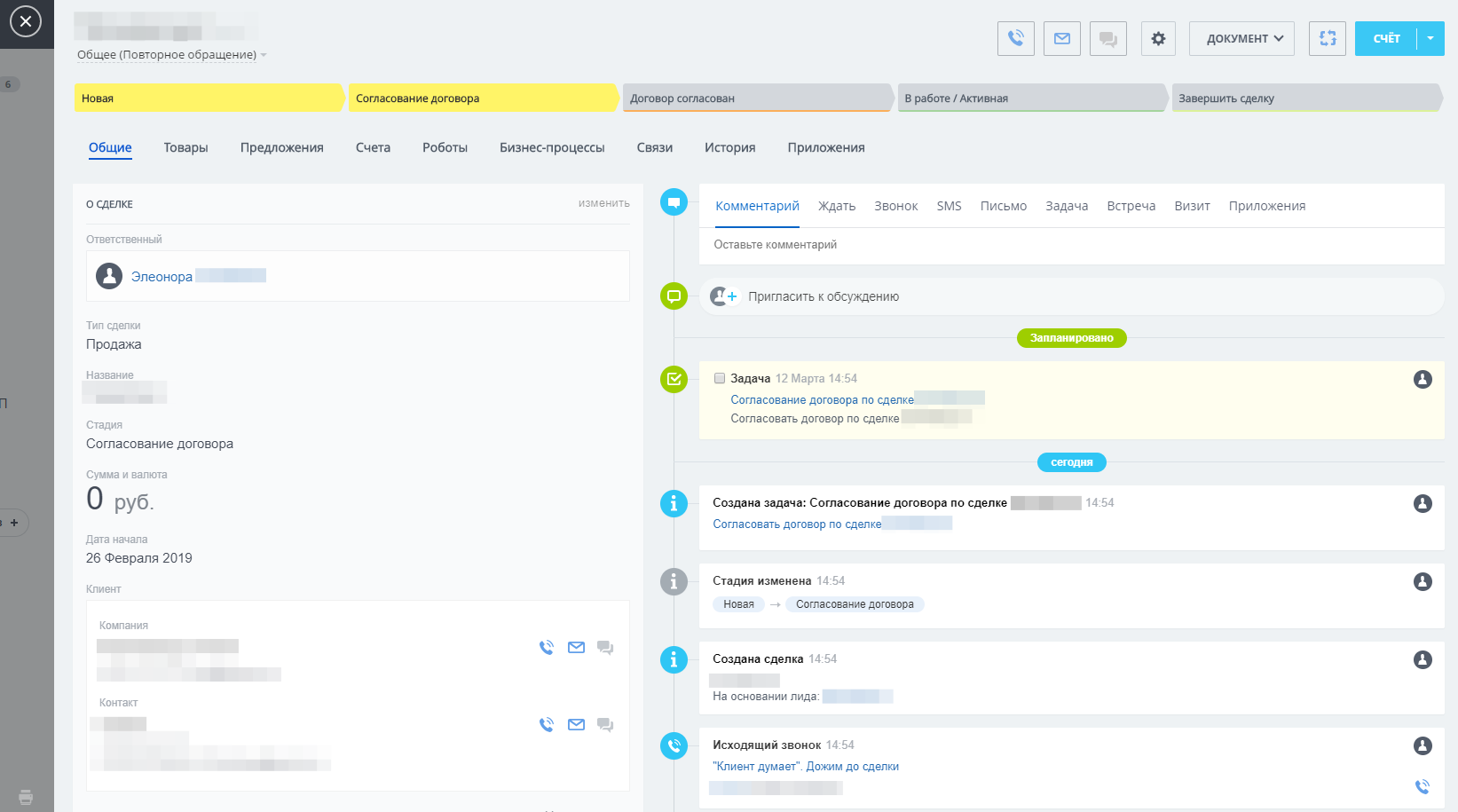1458x812 pixels.
Task: Click user avatar on Создана сделка entry
Action: point(1423,659)
